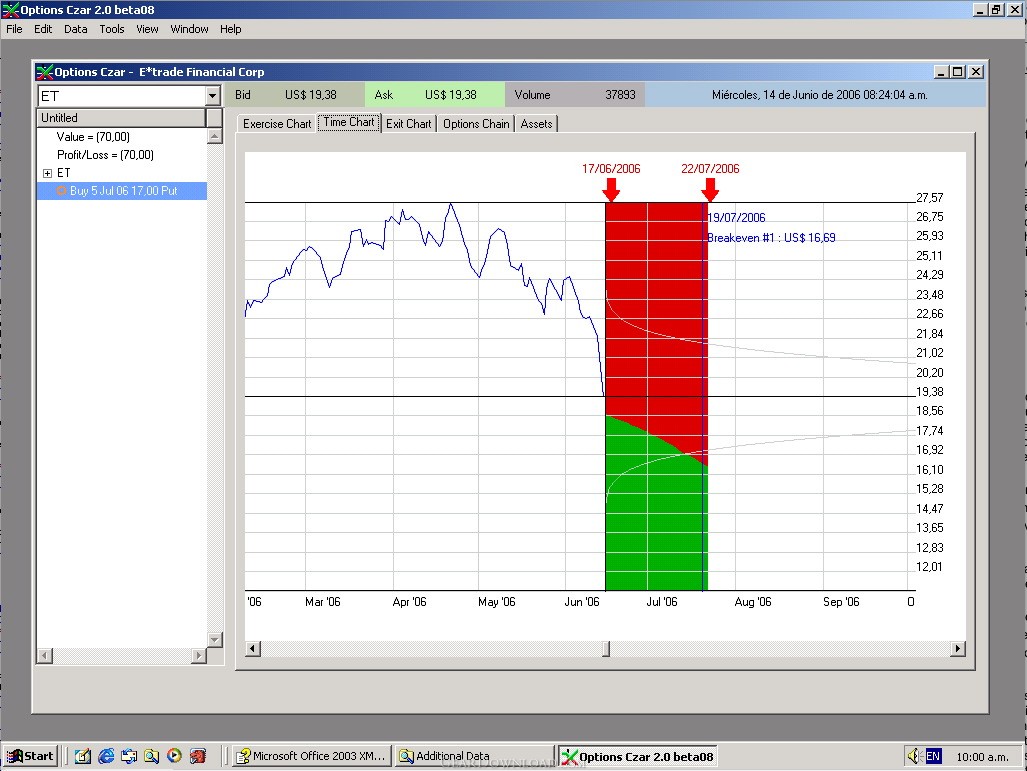Open Windows Media Player from quick launch
1027x771 pixels.
point(174,756)
